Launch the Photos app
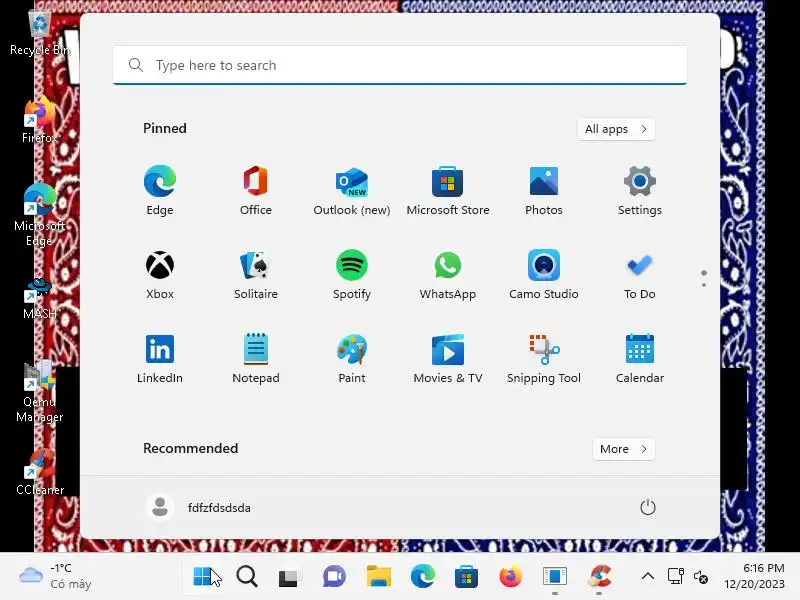The width and height of the screenshot is (800, 600). 544,190
